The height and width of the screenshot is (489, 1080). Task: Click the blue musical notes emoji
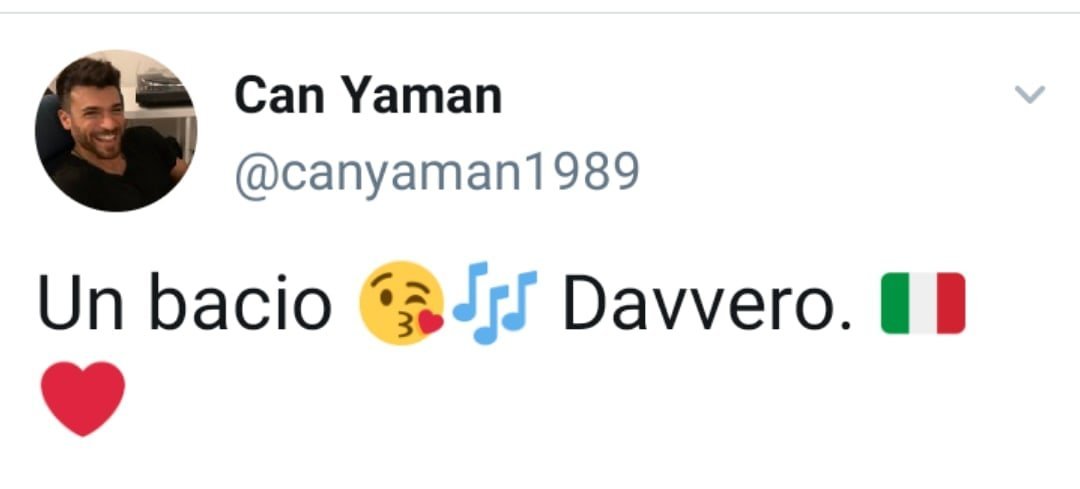coord(494,303)
